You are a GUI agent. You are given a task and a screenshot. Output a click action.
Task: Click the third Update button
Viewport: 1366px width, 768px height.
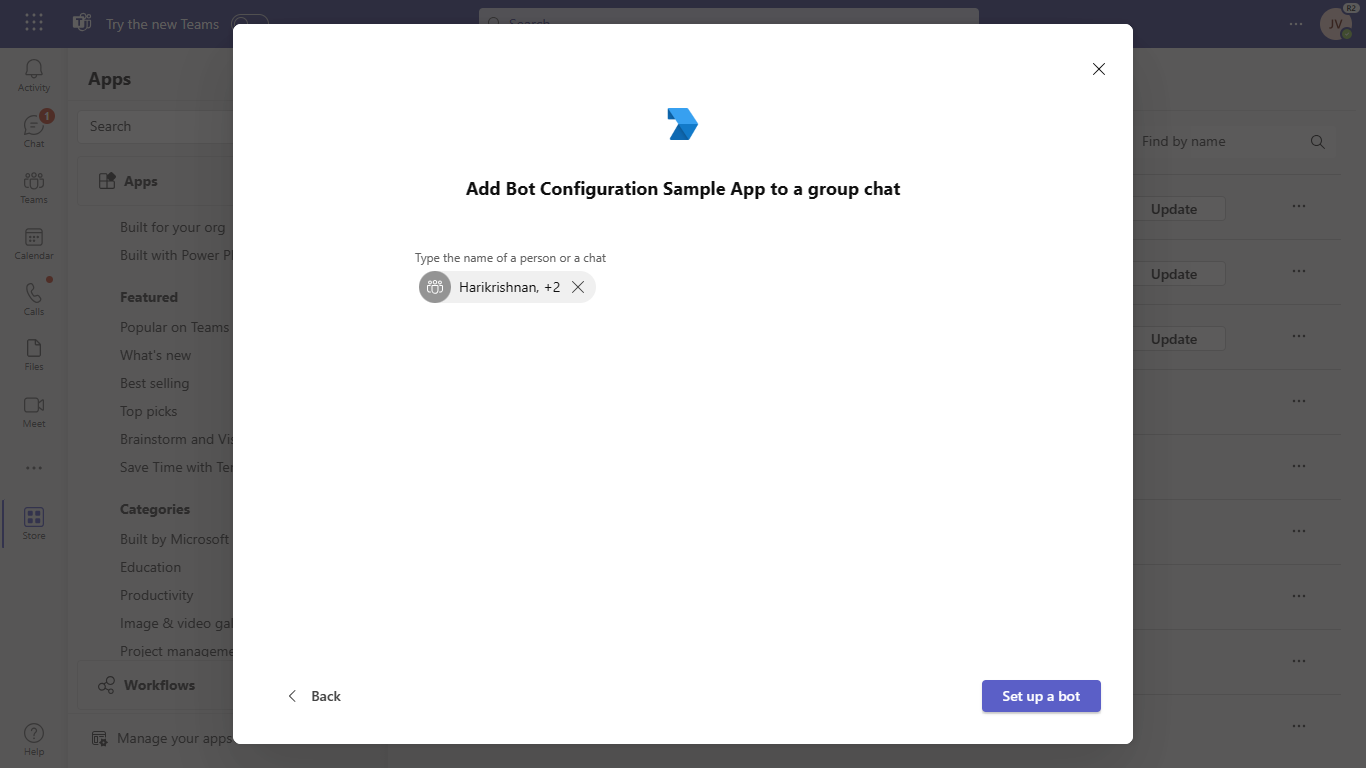(1174, 339)
